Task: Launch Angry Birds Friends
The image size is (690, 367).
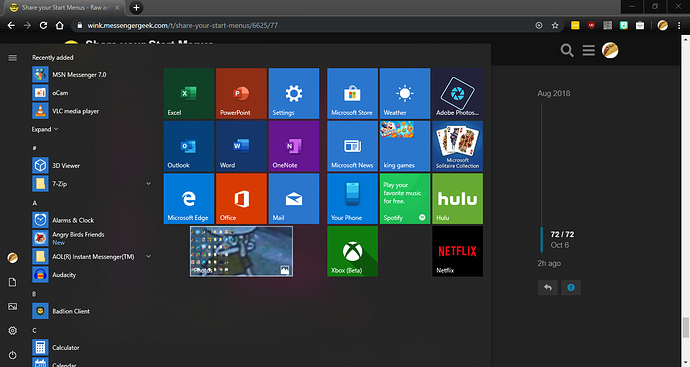Action: 92,238
